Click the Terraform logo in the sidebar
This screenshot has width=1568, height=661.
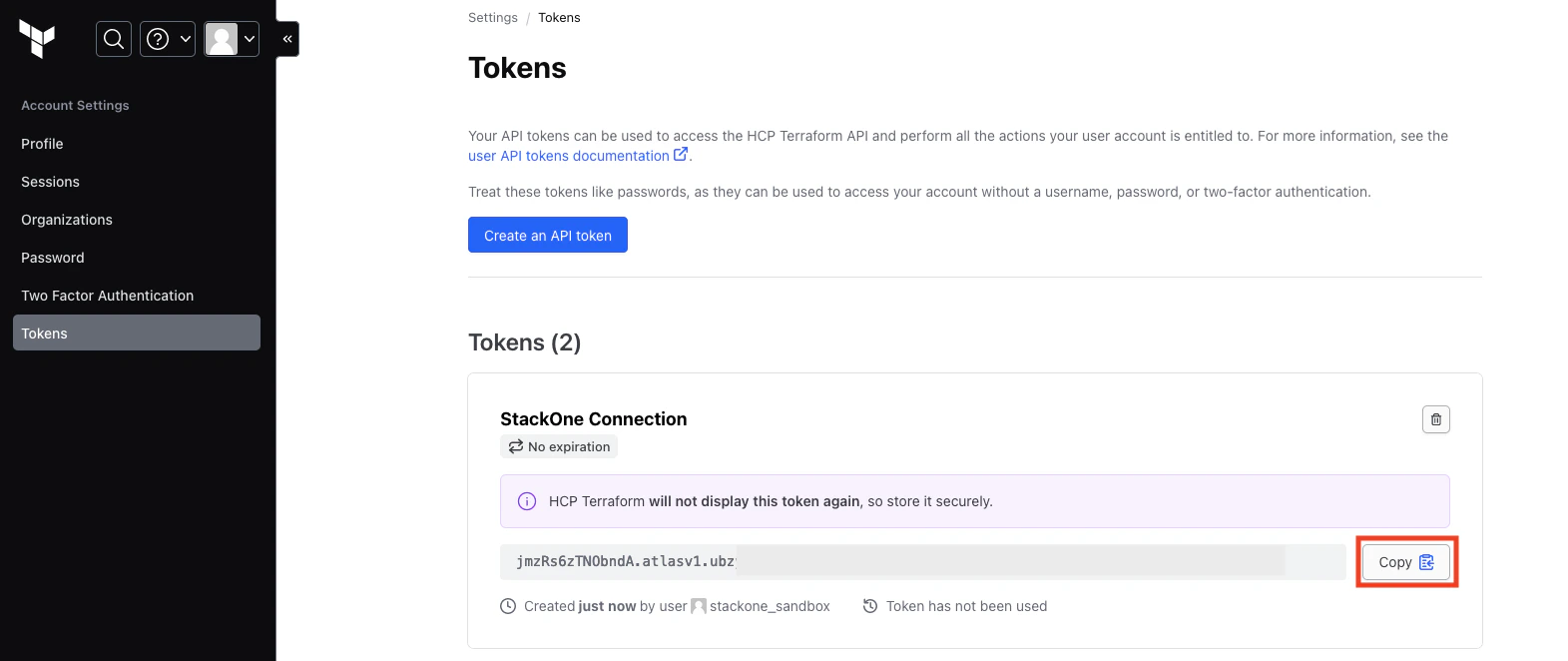coord(36,39)
